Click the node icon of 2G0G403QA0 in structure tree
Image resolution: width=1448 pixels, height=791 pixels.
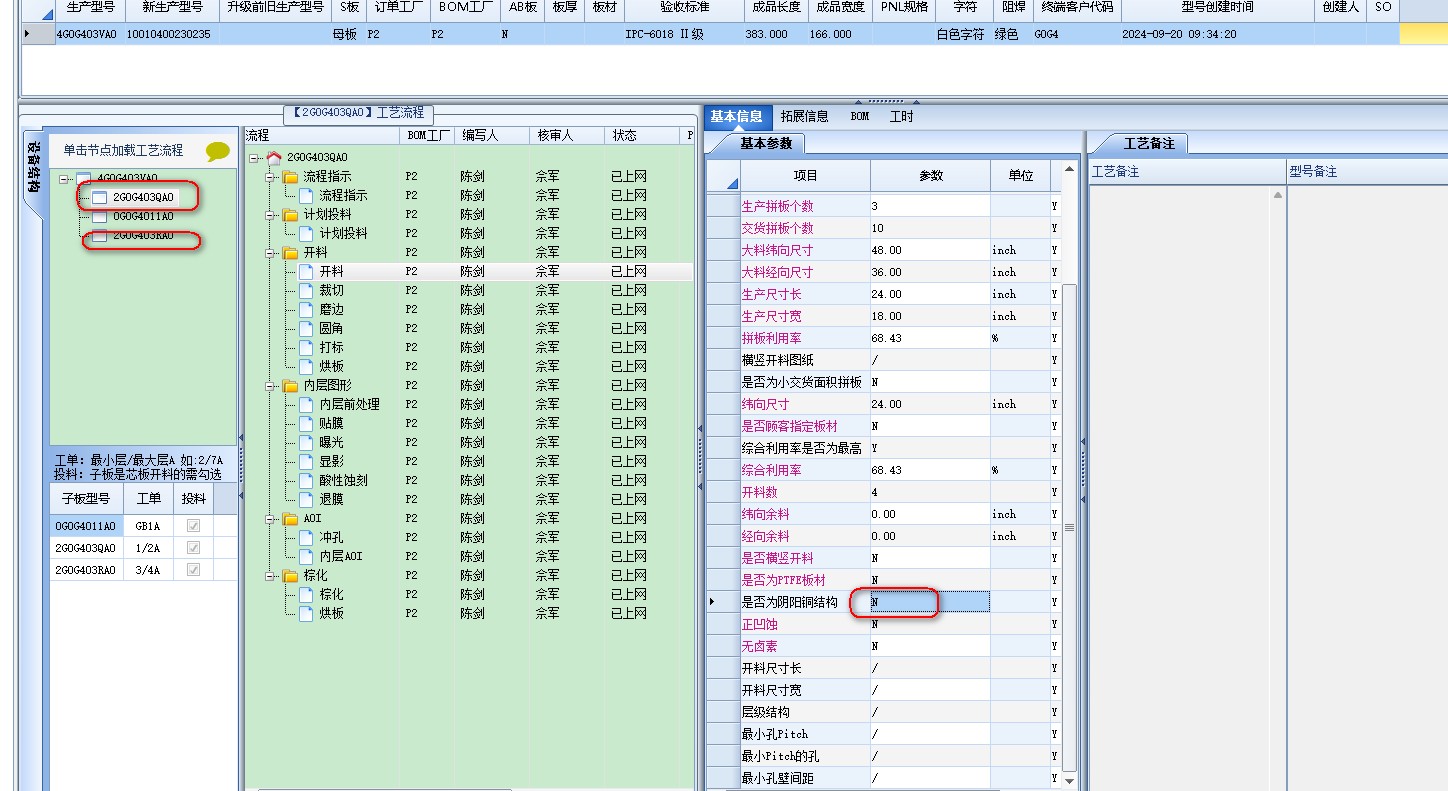click(x=99, y=198)
